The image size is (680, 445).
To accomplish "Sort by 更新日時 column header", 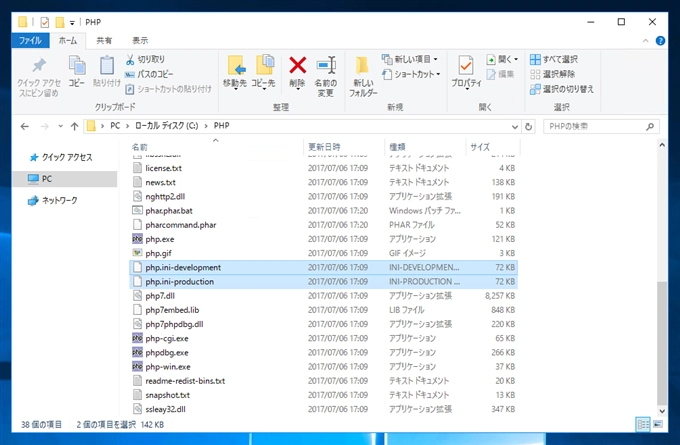I will click(344, 147).
